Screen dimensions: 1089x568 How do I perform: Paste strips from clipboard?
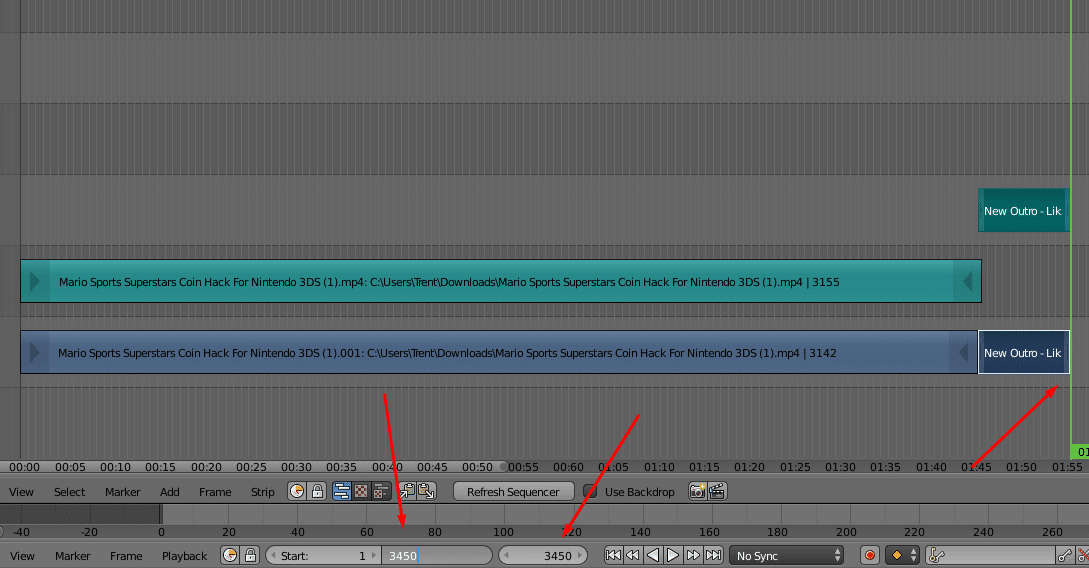click(426, 492)
